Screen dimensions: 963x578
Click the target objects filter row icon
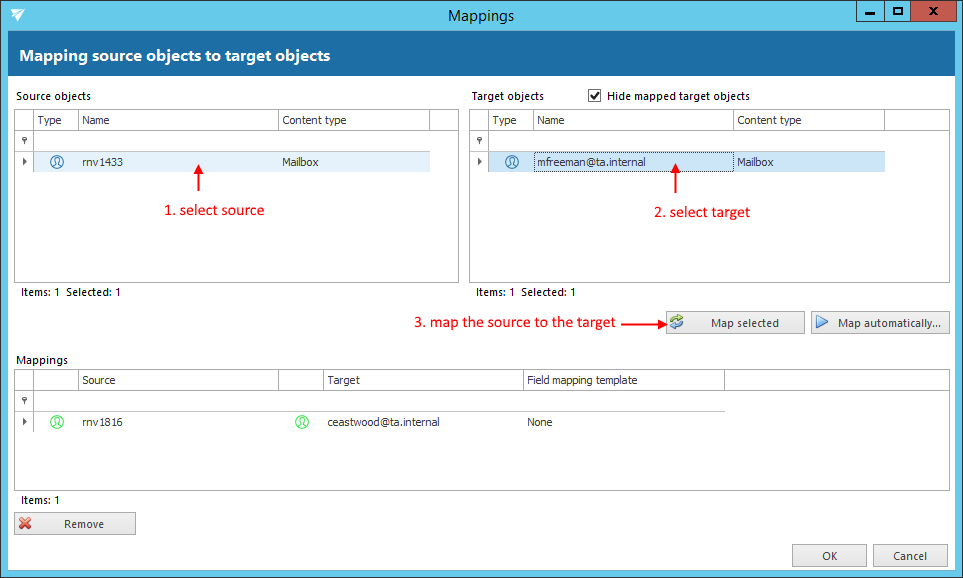coord(479,141)
